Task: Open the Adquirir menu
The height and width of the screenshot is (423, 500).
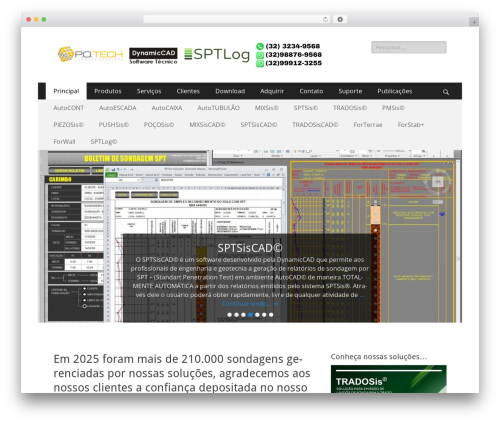Action: pos(272,91)
